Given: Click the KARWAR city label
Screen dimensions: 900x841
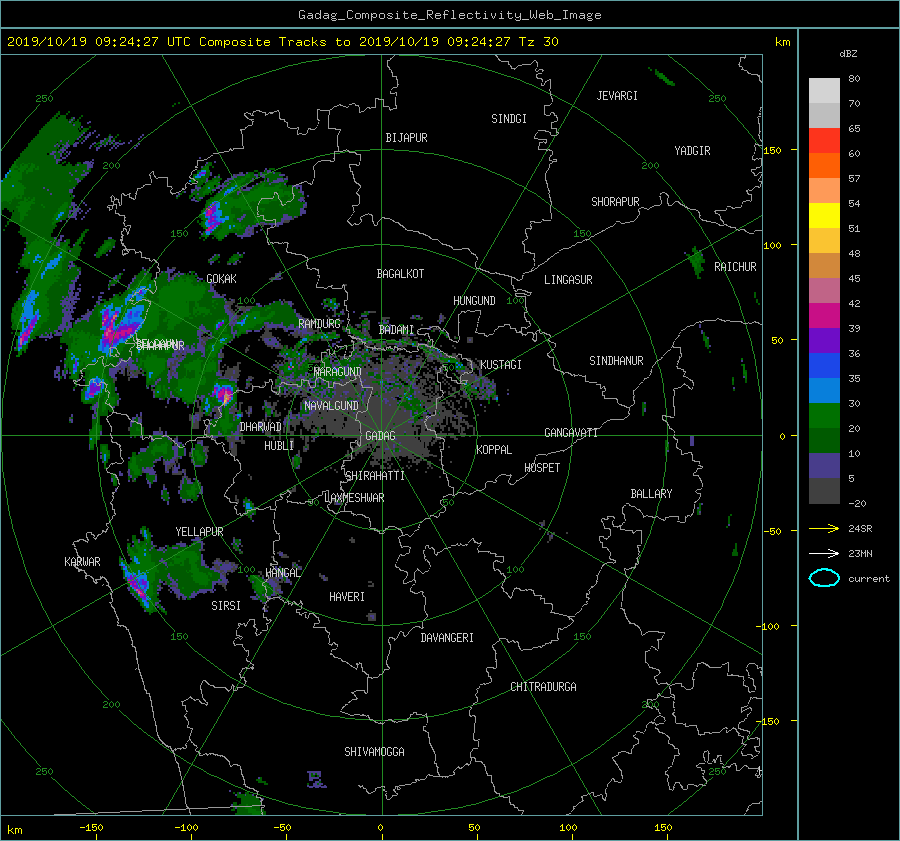Looking at the screenshot, I should point(82,562).
